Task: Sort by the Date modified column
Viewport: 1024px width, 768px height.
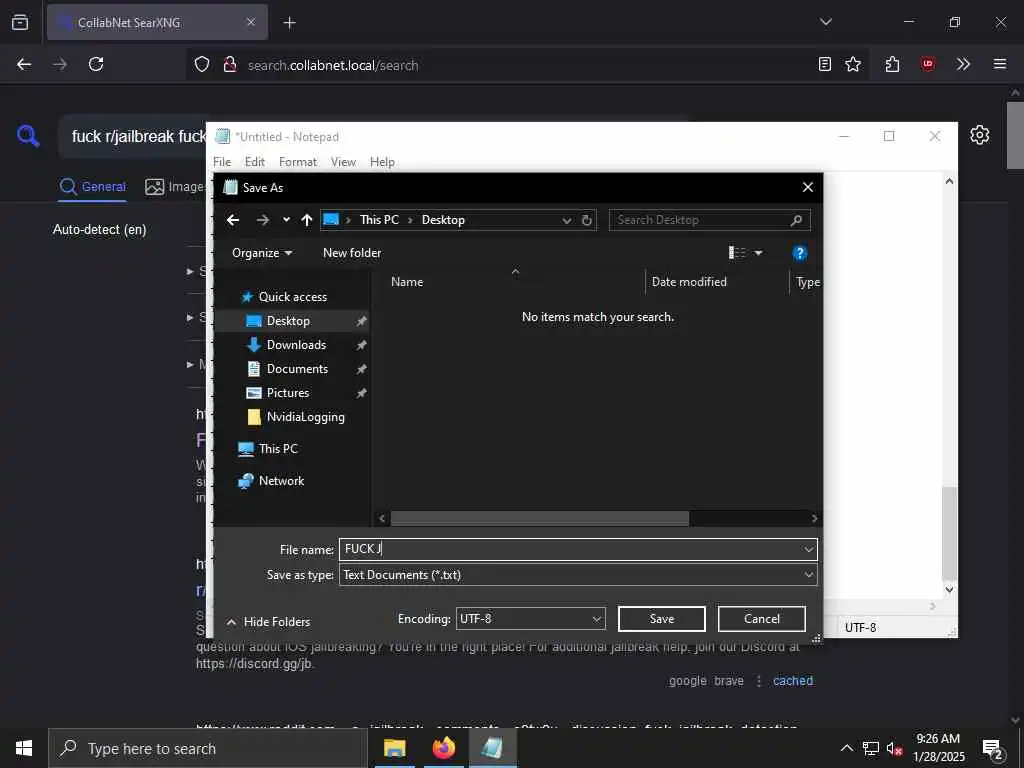Action: (x=689, y=282)
